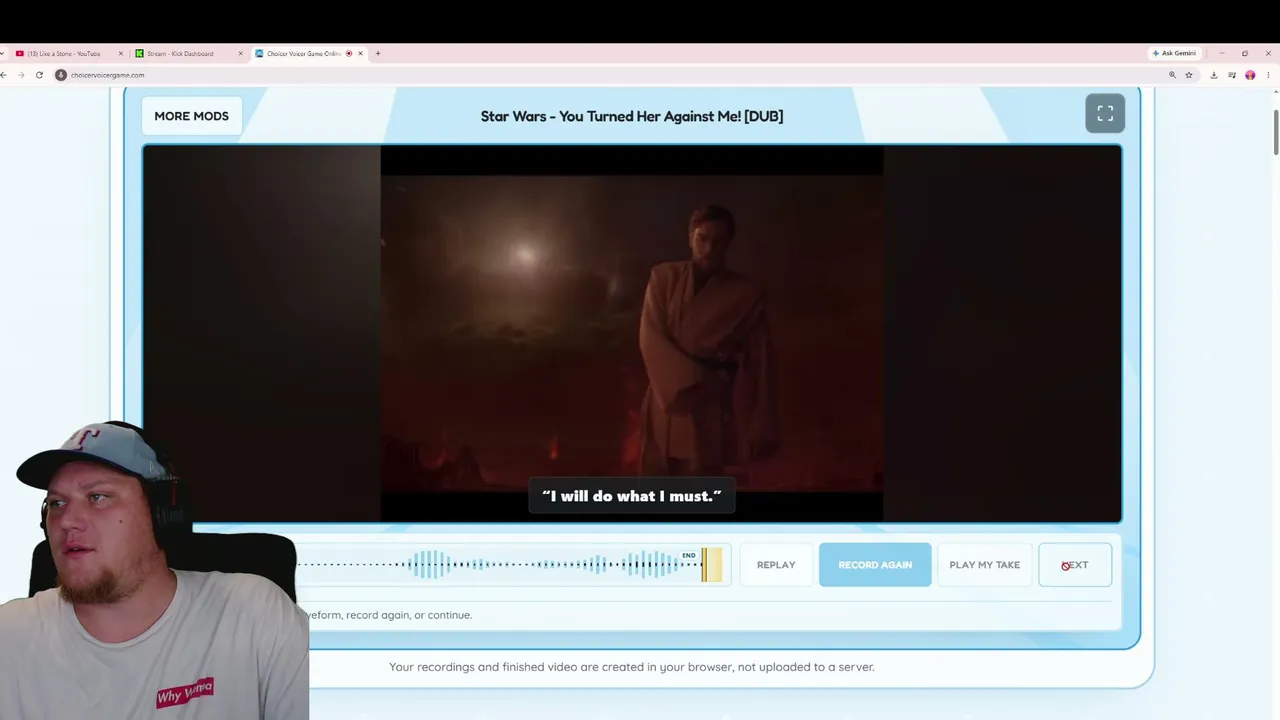Continue with the NEXT button
1280x720 pixels.
point(1075,565)
